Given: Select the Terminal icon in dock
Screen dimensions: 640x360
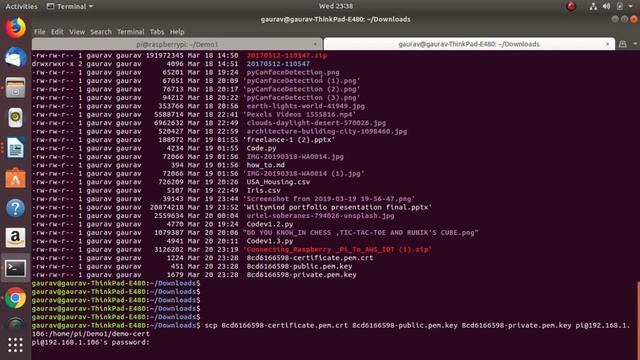Looking at the screenshot, I should (x=16, y=268).
